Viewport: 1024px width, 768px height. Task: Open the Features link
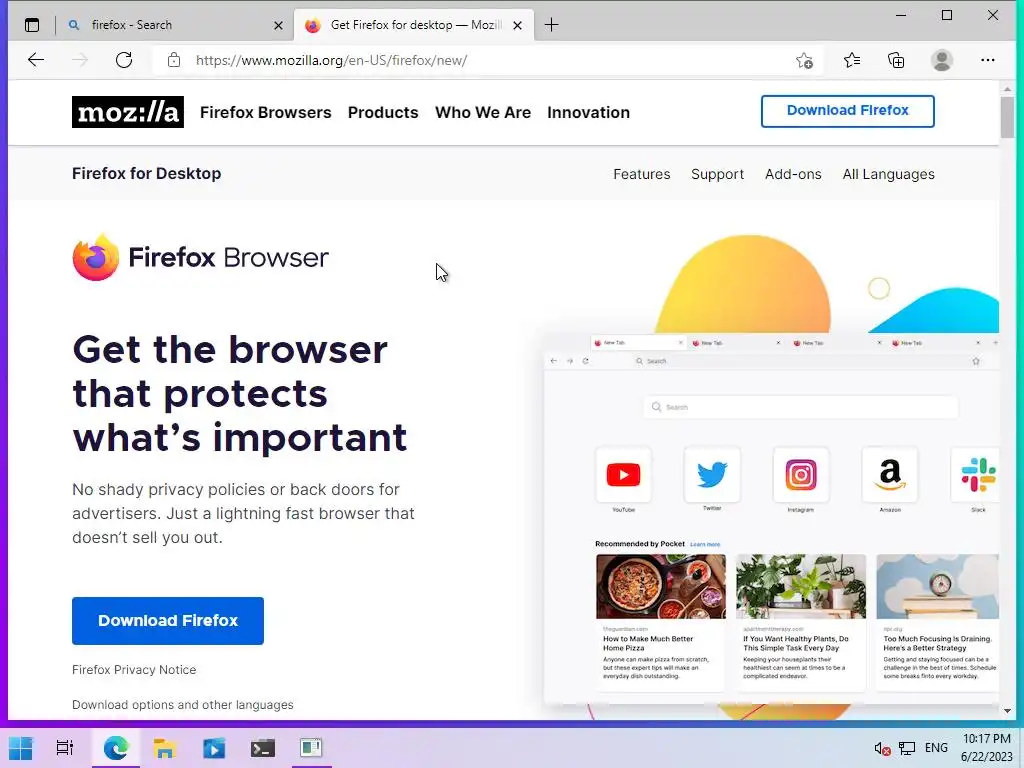point(641,174)
